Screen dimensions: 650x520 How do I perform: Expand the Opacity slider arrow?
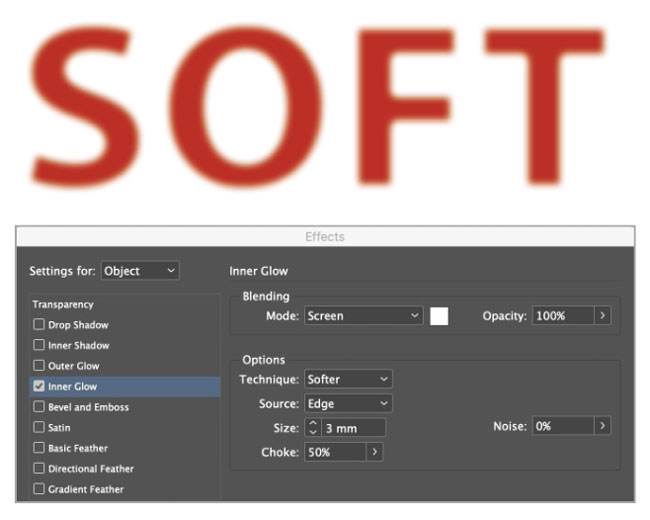point(602,316)
